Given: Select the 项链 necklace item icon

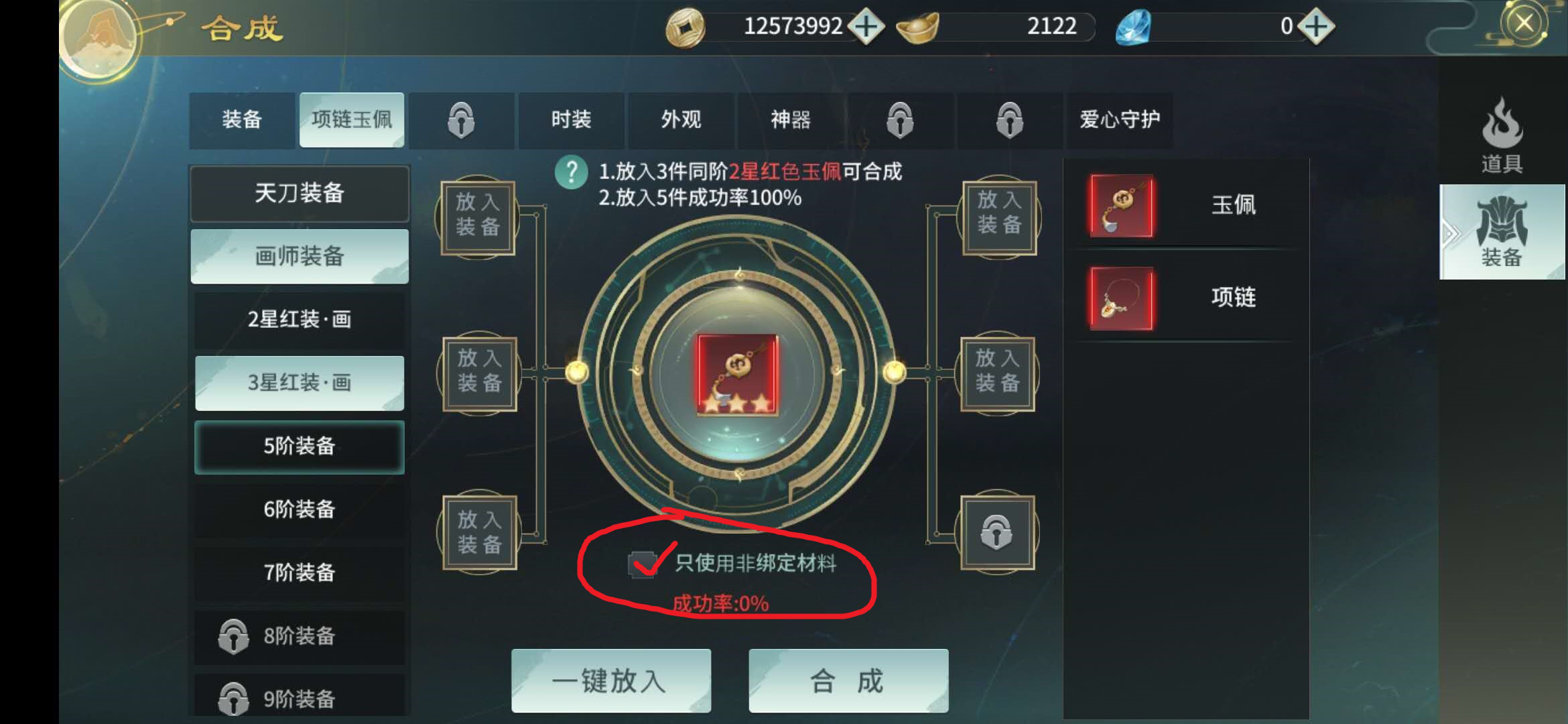Looking at the screenshot, I should pyautogui.click(x=1122, y=298).
